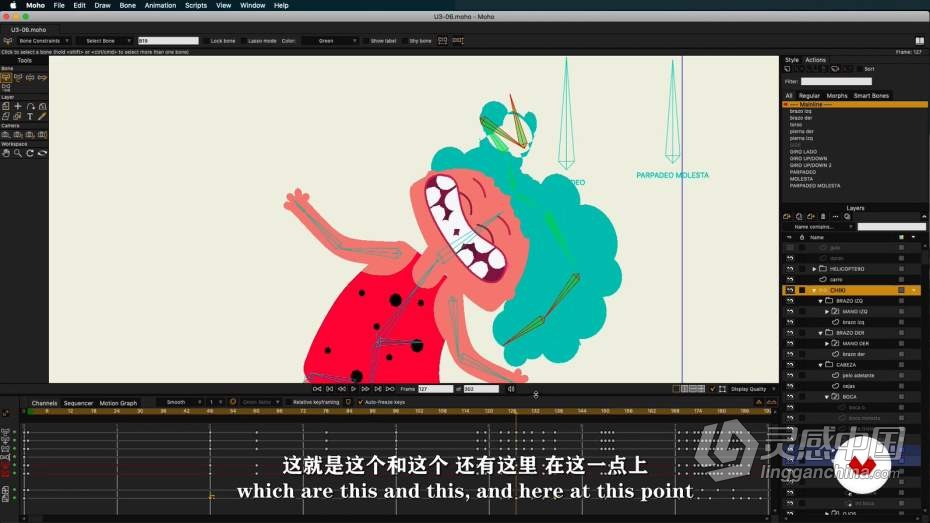Viewport: 930px width, 523px height.
Task: Toggle the Shy bone checkbox
Action: point(405,41)
